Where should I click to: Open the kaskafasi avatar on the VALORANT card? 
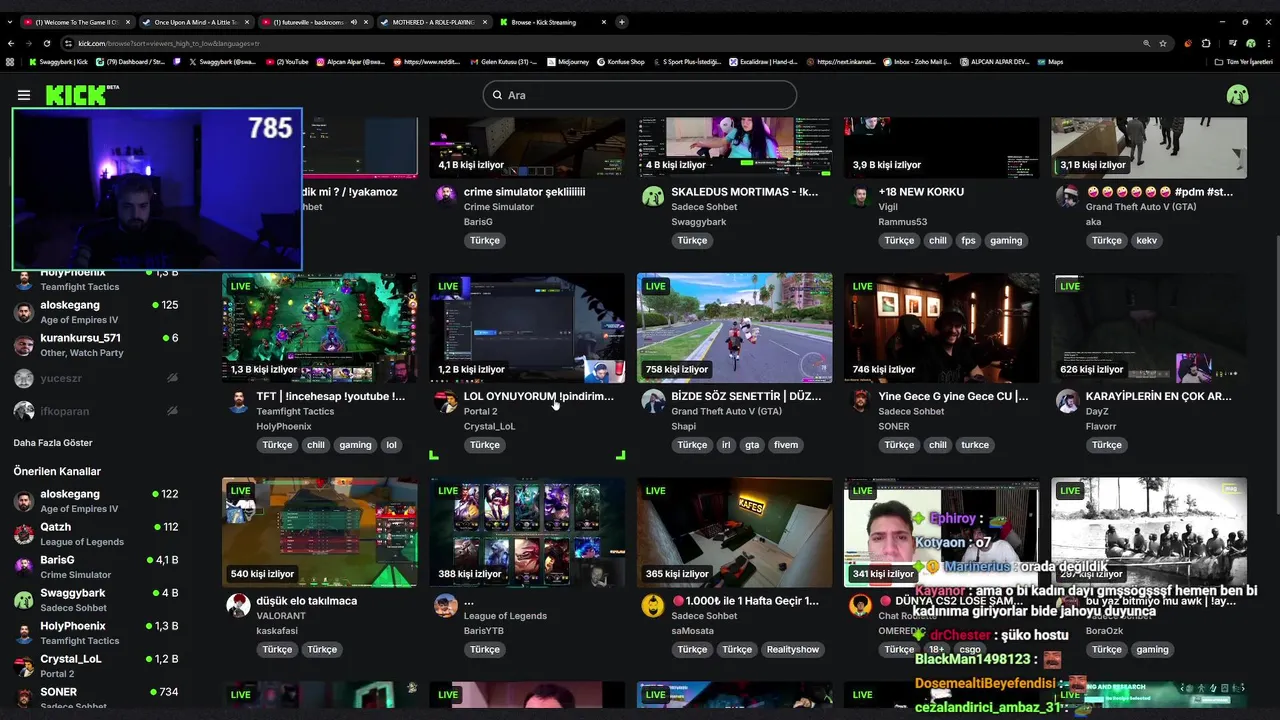(x=238, y=605)
